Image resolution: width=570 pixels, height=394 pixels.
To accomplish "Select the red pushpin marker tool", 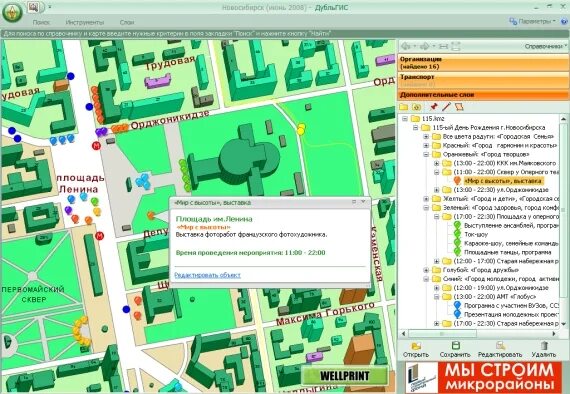I will 434,107.
